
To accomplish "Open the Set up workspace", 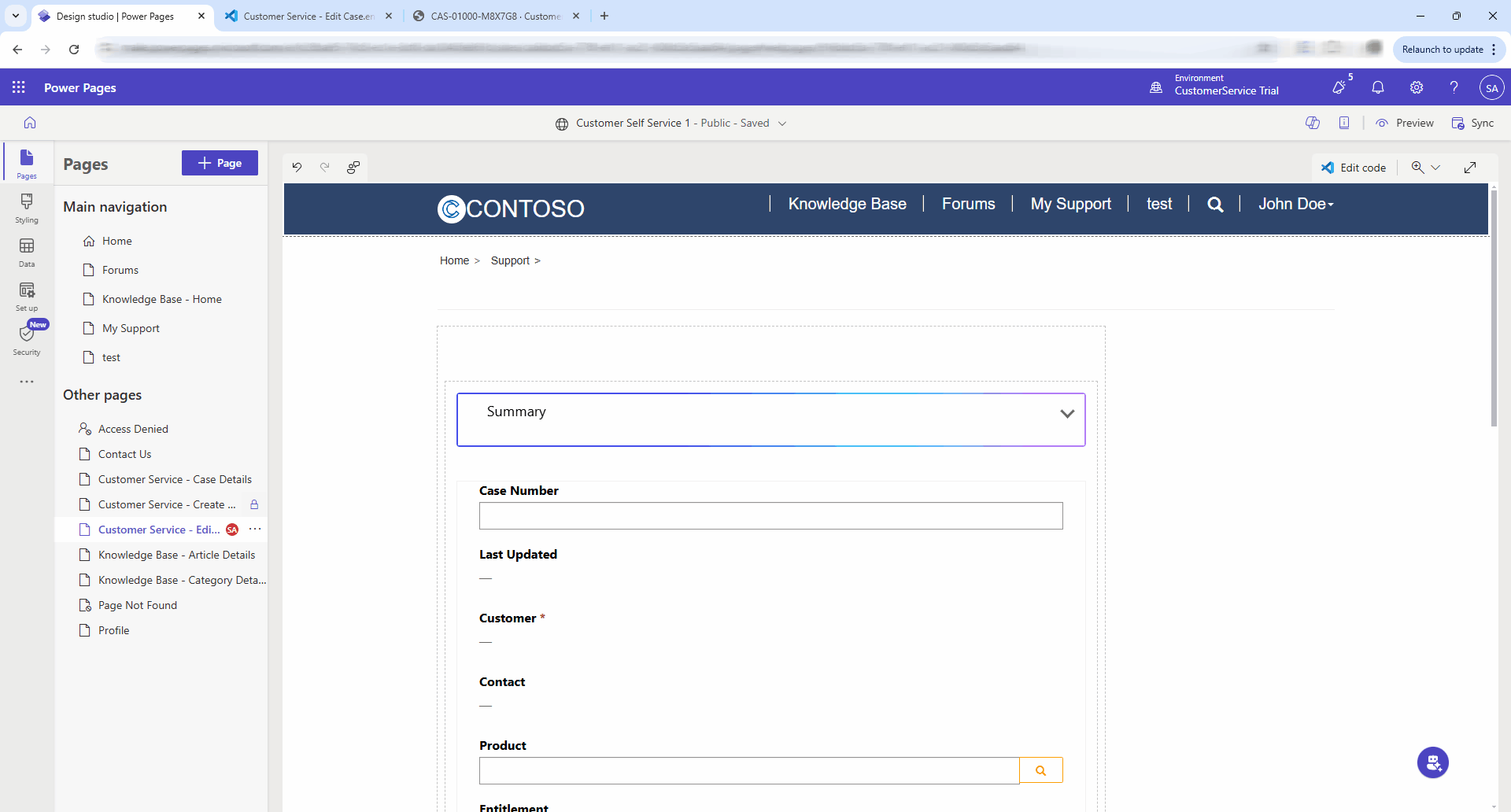I will (26, 295).
